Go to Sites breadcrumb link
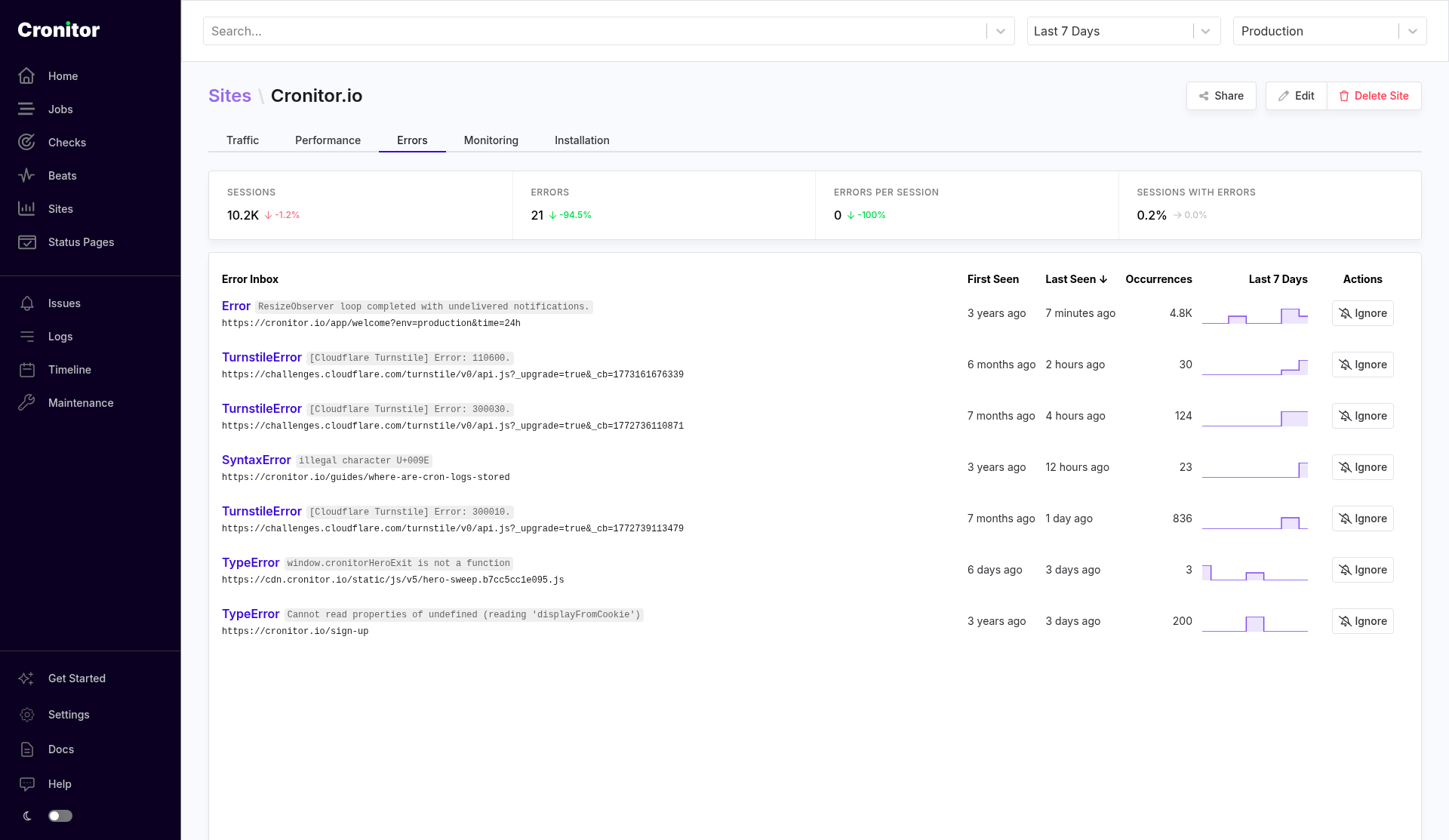Screen dimensions: 1449x840 (229, 96)
